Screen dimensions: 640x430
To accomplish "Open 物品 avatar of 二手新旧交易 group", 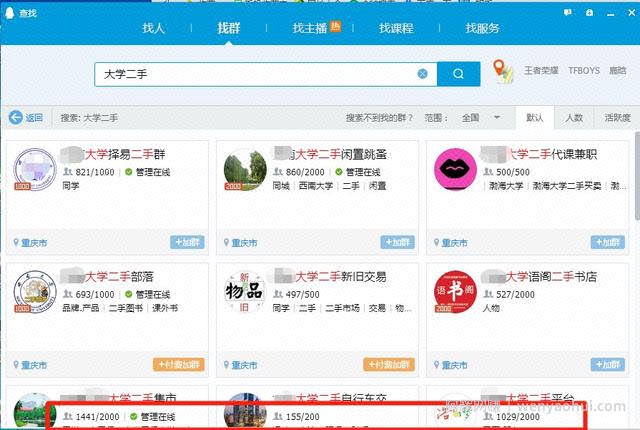I will (244, 292).
